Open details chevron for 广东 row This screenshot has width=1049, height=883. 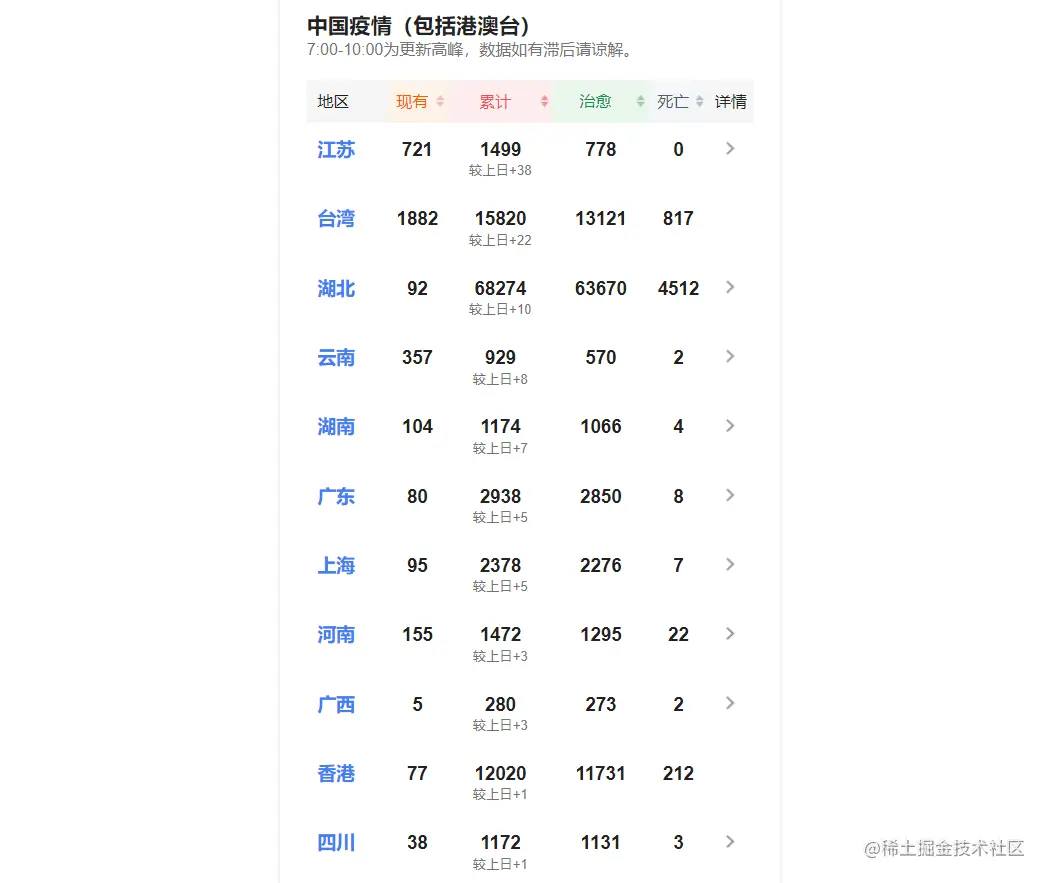(x=730, y=496)
